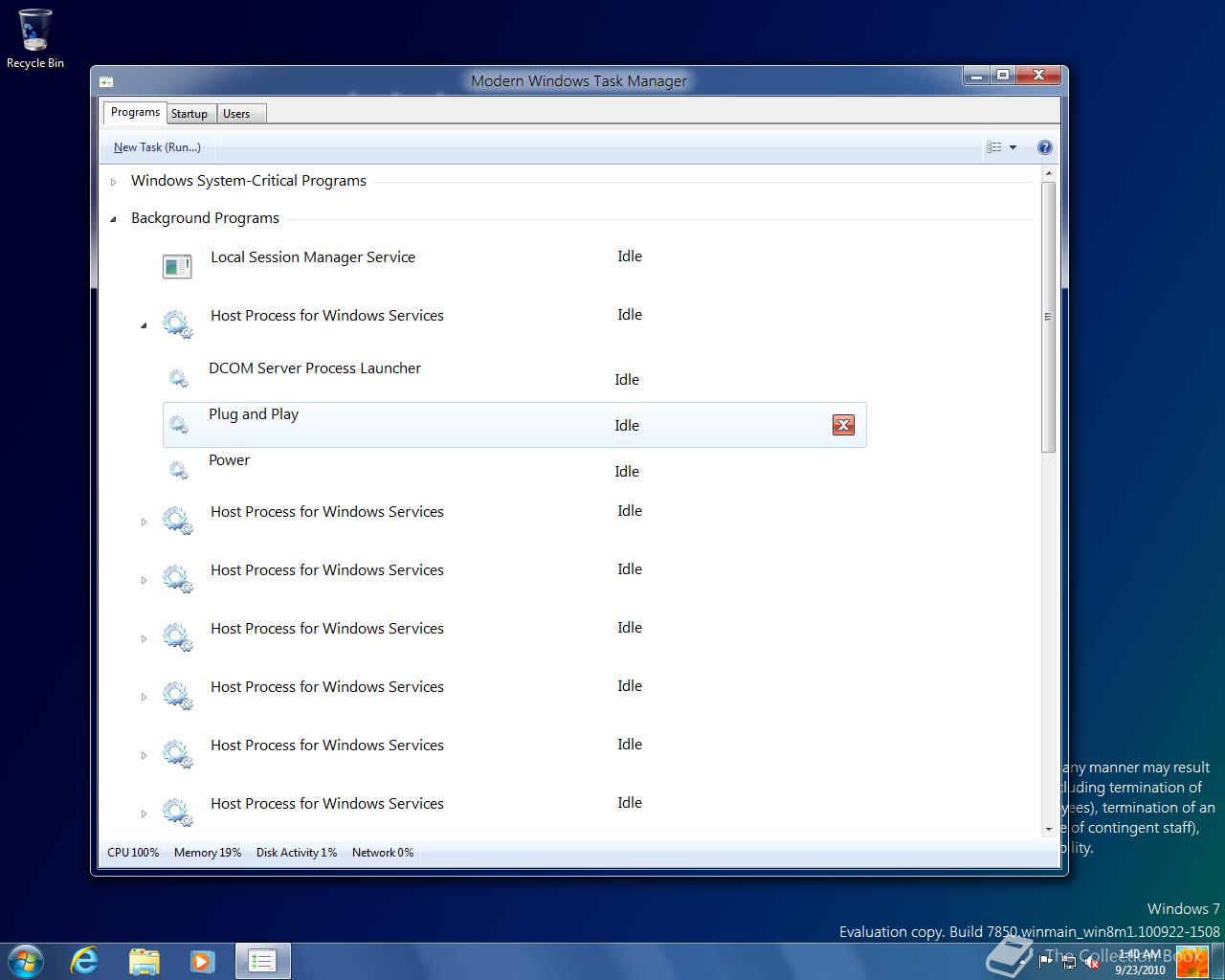Click CPU 100% in the status bar
Screen dimensions: 1225x980
133,853
